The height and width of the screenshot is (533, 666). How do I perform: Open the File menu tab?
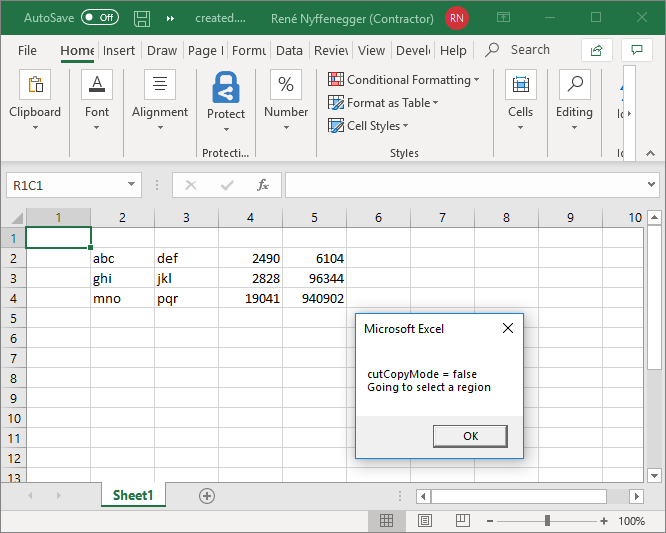click(x=28, y=50)
